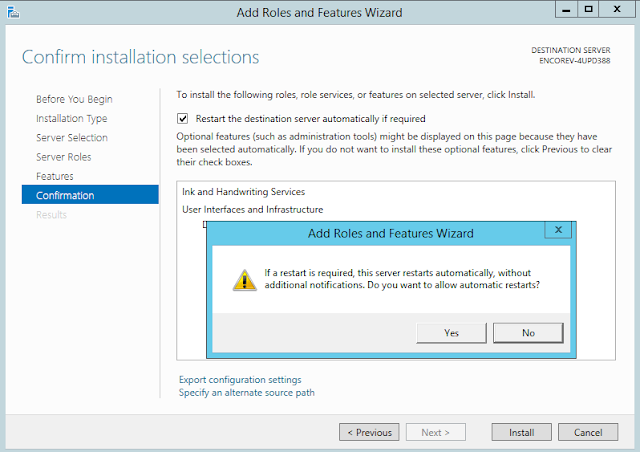
Task: Choose No in the restart dialog
Action: pos(528,332)
